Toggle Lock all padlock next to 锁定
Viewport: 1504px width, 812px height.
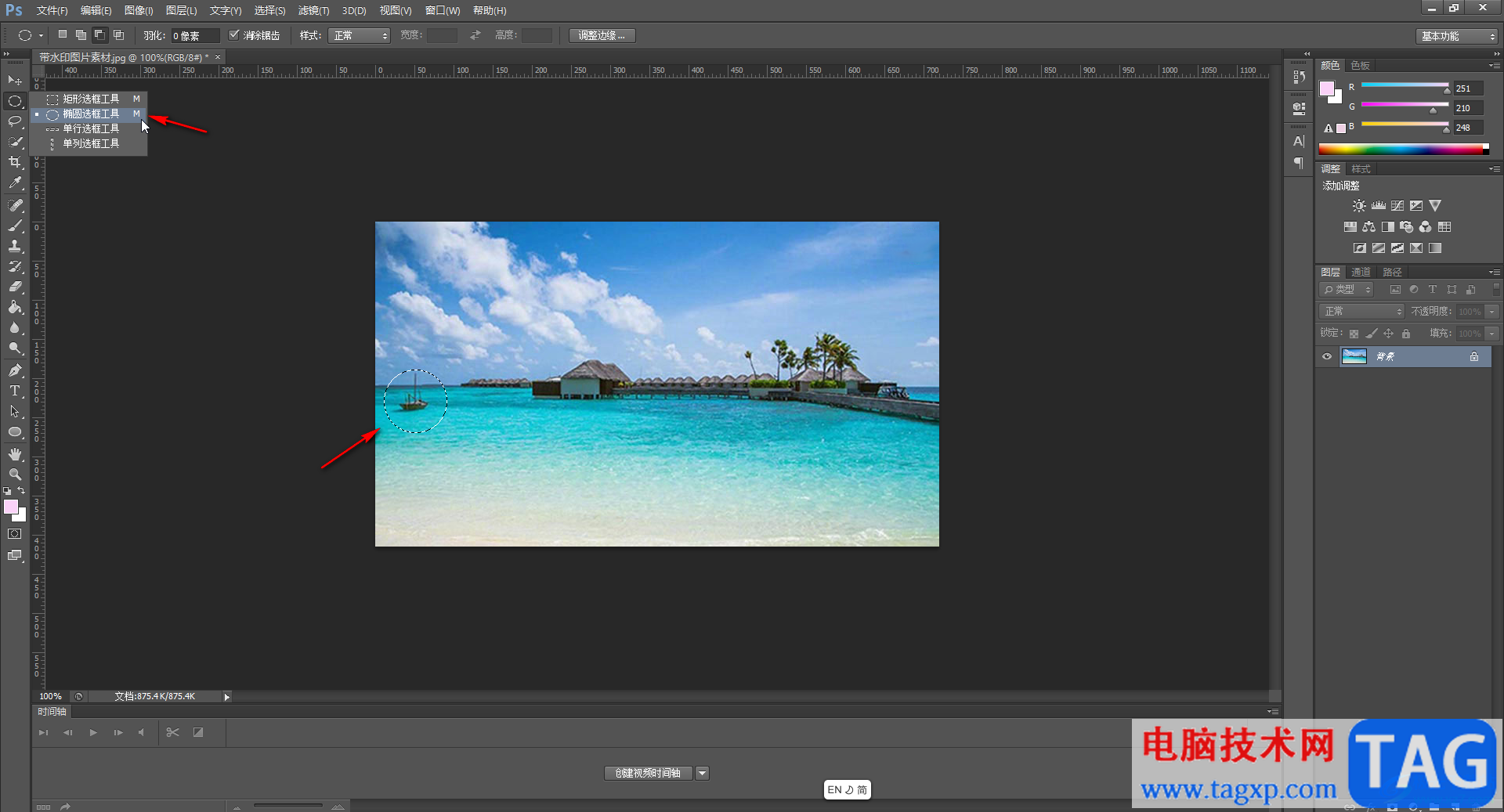coord(1406,334)
